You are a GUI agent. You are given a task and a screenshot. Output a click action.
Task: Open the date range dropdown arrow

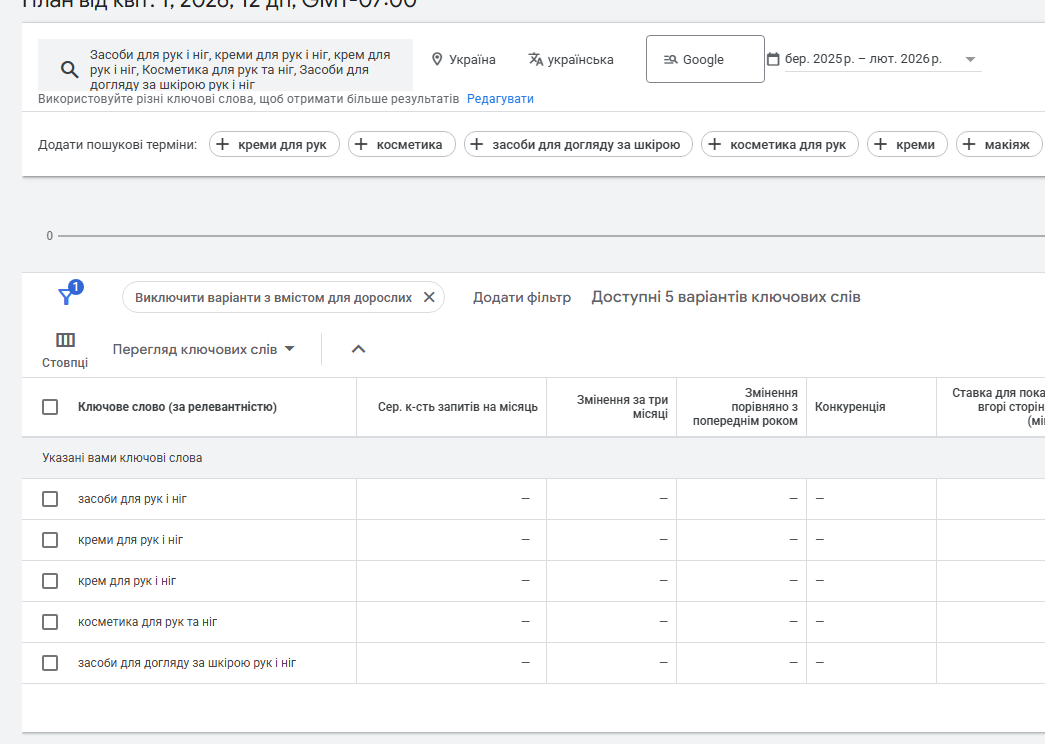coord(970,60)
